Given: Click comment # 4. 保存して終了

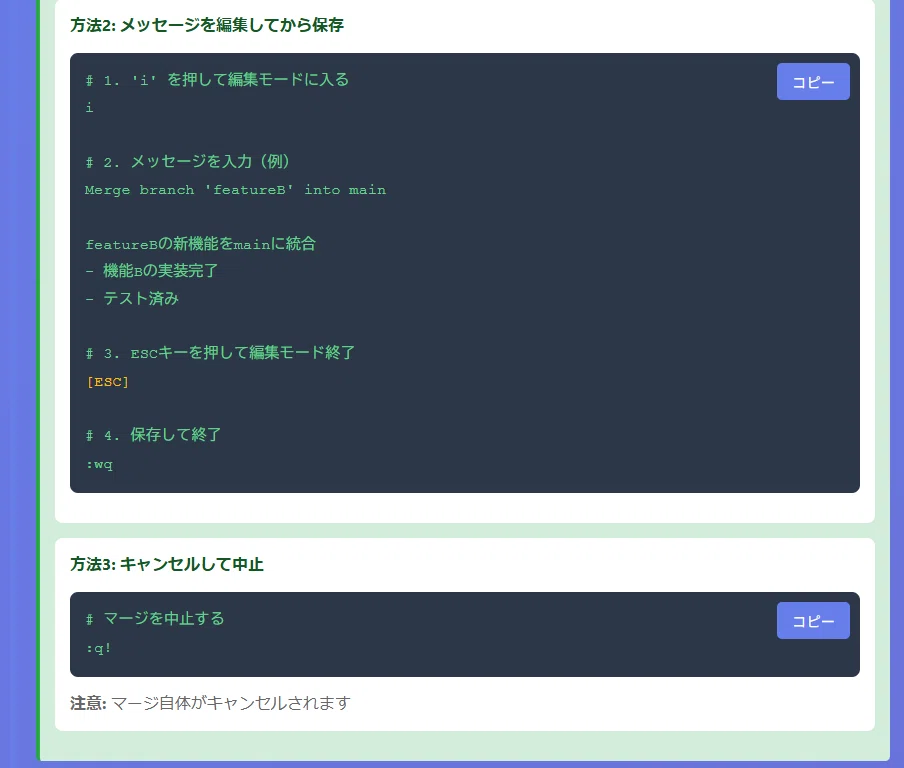Looking at the screenshot, I should (153, 434).
